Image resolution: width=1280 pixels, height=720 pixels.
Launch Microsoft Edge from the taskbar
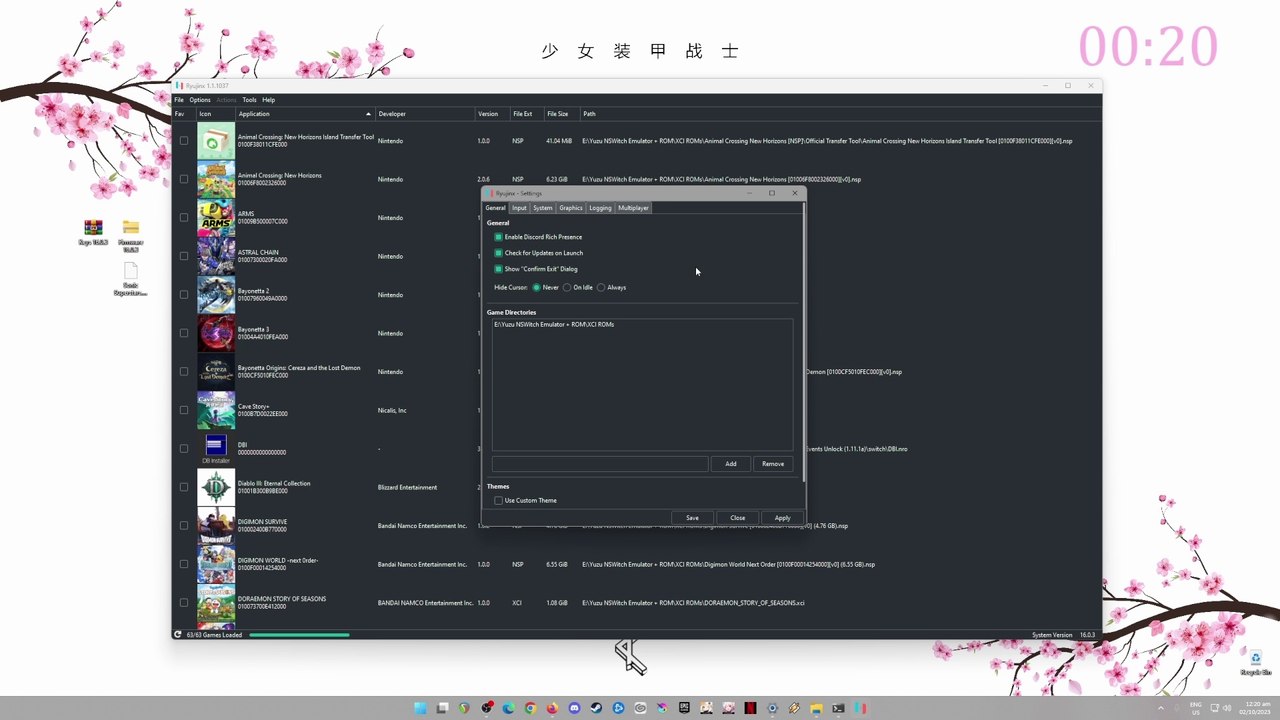[x=509, y=708]
